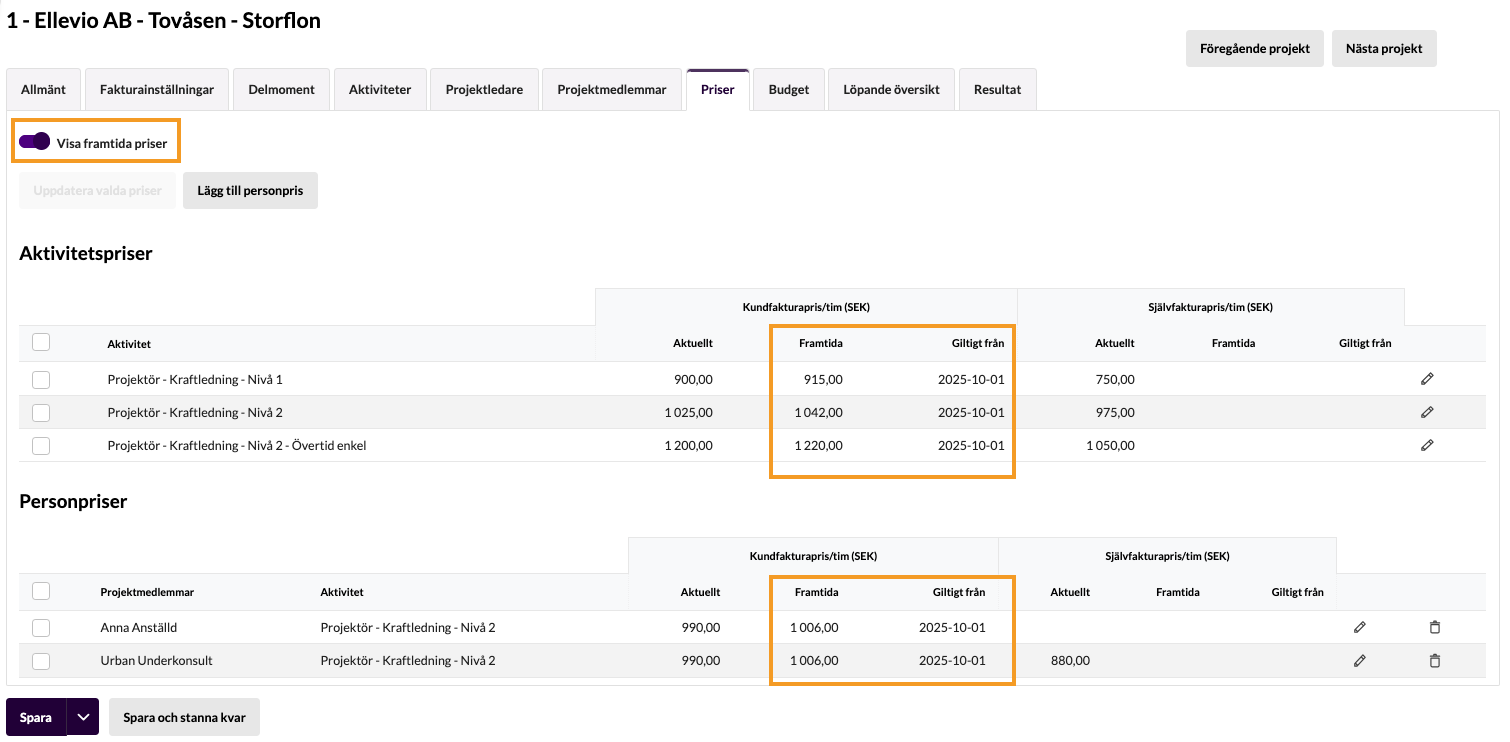The width and height of the screenshot is (1510, 742).
Task: Open the Projektmedlemmar tab
Action: click(612, 89)
